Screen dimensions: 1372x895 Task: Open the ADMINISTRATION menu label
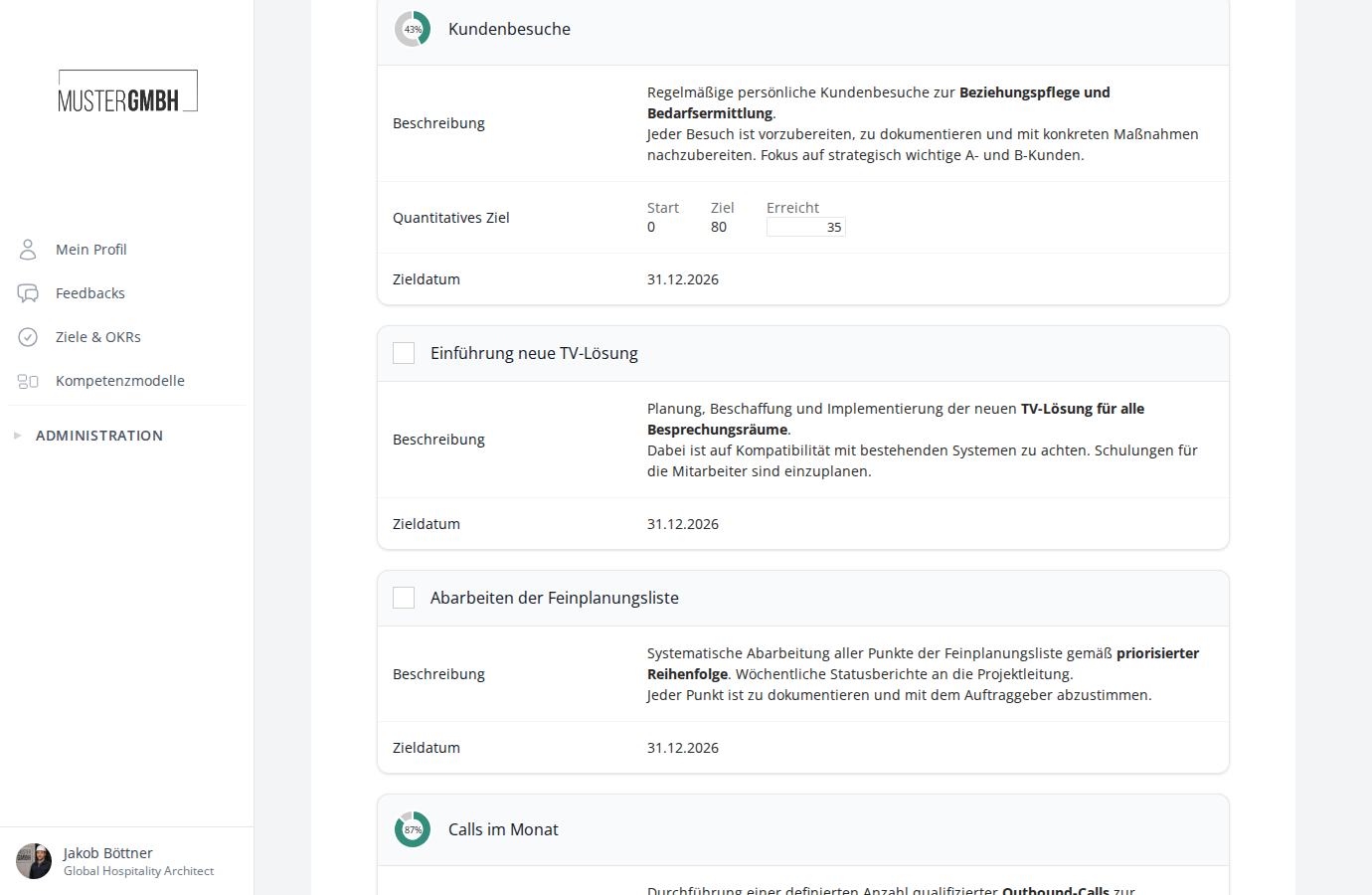coord(99,436)
